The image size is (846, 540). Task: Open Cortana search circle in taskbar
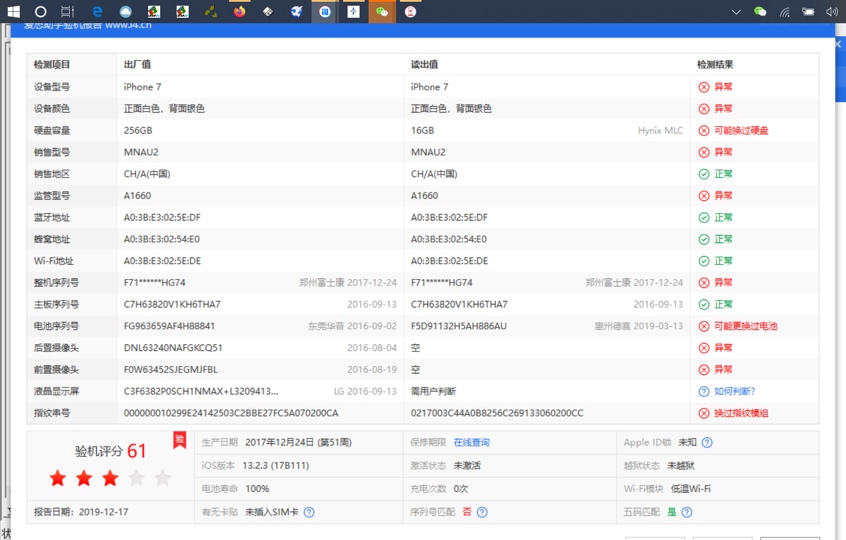click(x=41, y=12)
